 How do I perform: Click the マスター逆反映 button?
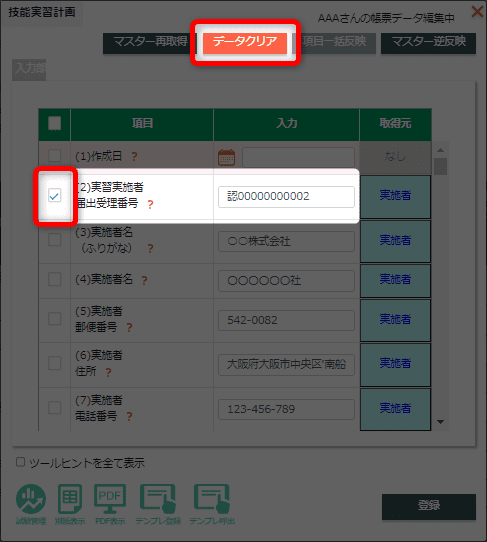429,43
